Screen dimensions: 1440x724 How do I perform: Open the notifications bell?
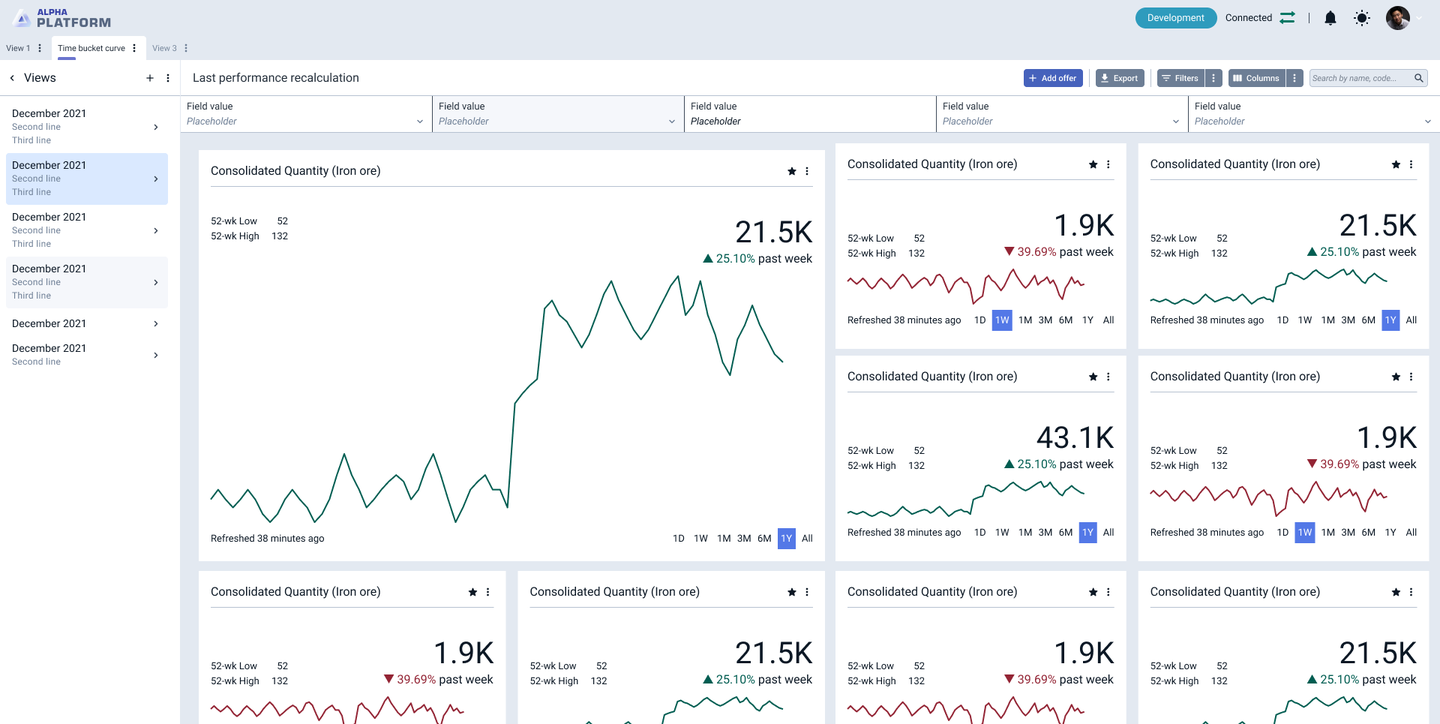1330,18
